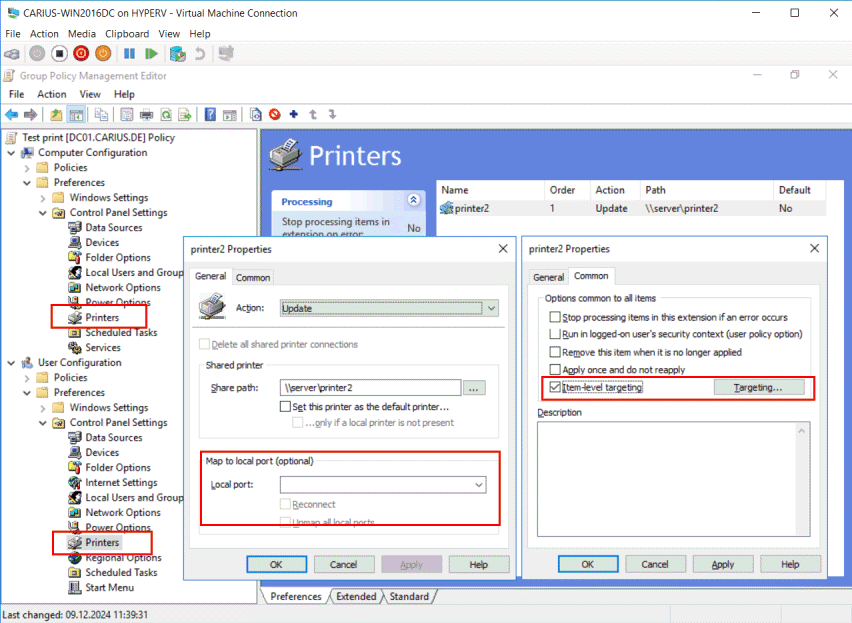Click Cancel in the dialog with Share path
852x623 pixels.
pyautogui.click(x=343, y=564)
